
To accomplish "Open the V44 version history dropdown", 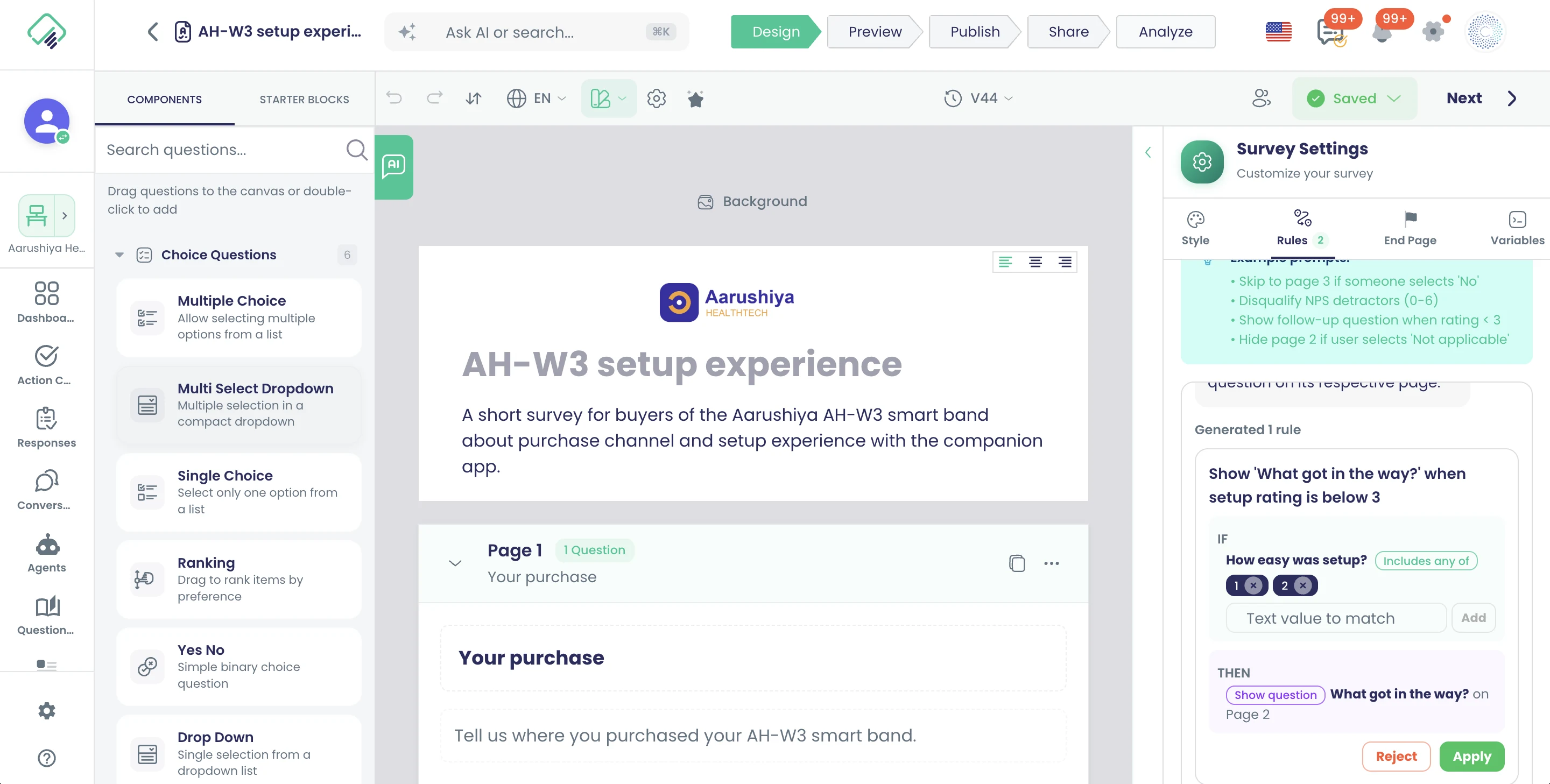I will point(978,98).
